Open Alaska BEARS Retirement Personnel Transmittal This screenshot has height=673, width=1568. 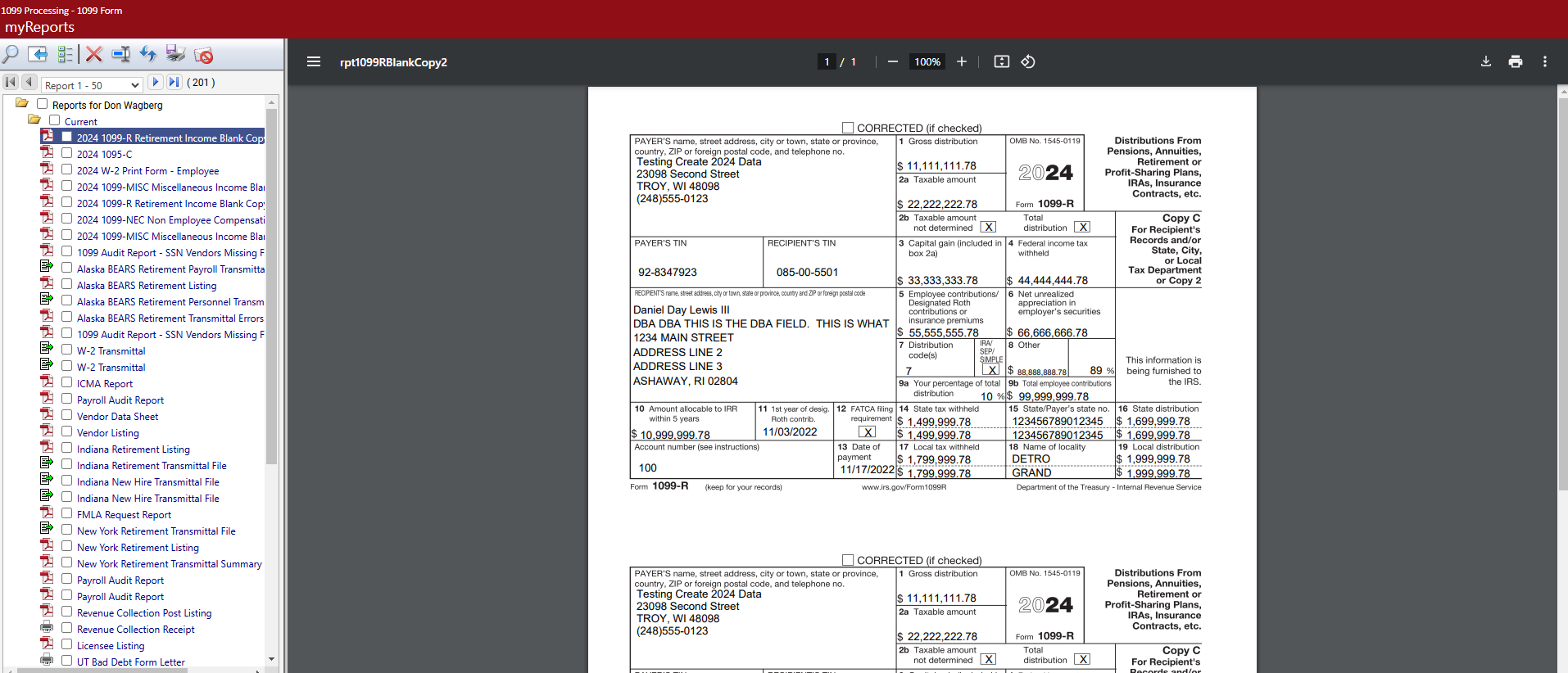click(170, 301)
